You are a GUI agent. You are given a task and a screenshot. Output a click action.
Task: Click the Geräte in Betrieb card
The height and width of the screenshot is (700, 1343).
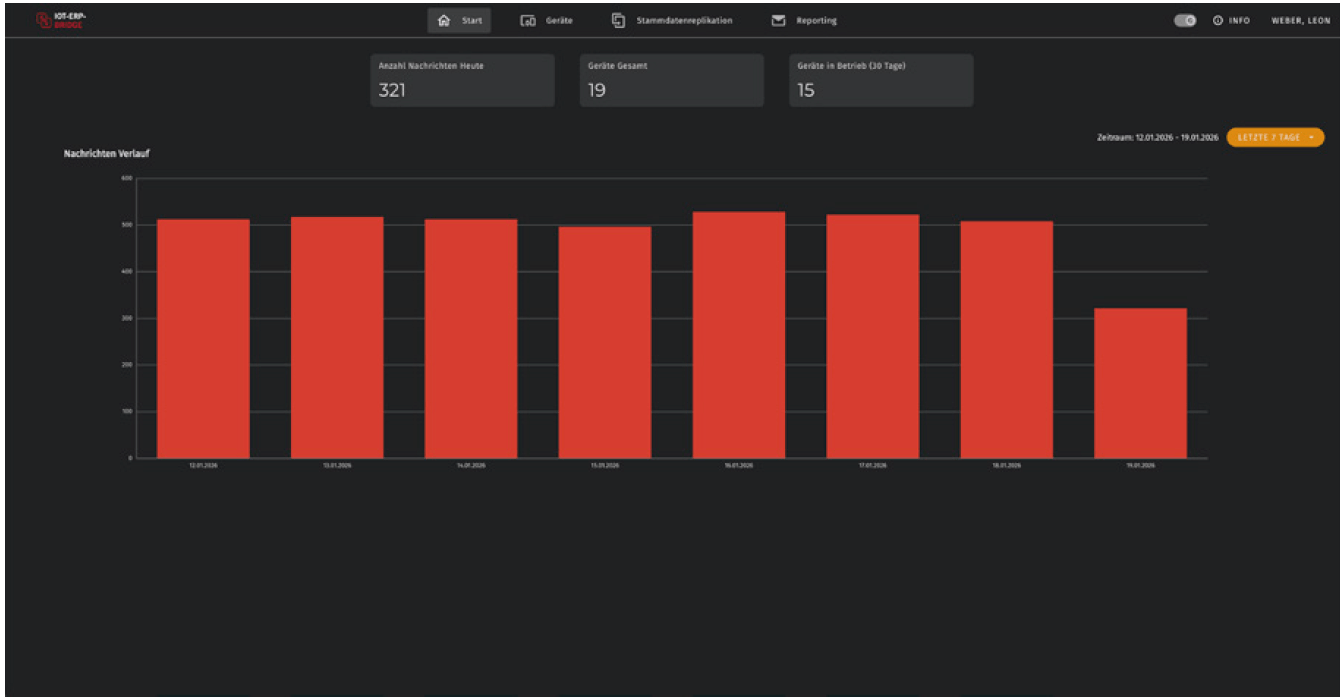(x=880, y=81)
